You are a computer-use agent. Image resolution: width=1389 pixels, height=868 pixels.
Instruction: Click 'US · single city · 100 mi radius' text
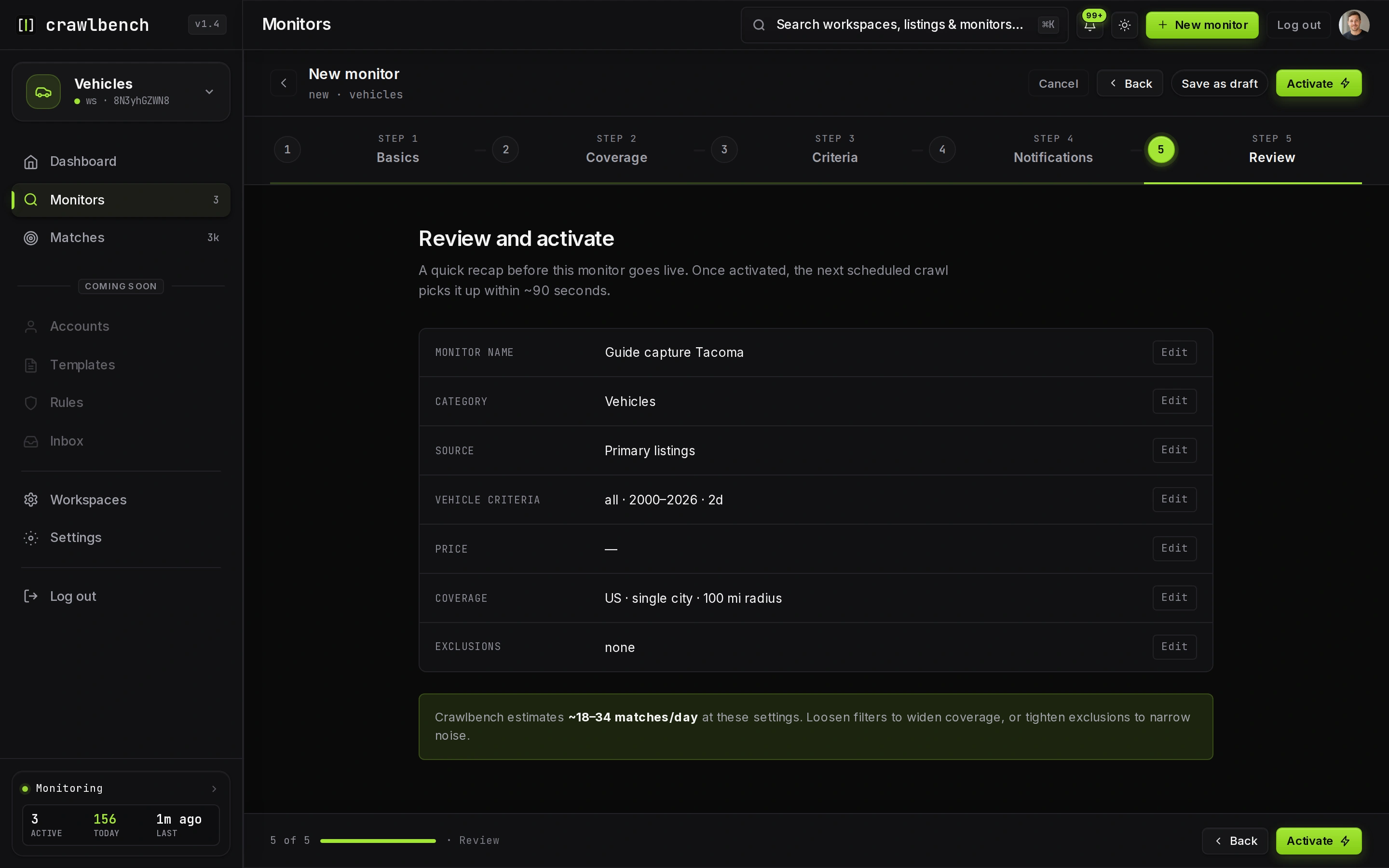[693, 598]
